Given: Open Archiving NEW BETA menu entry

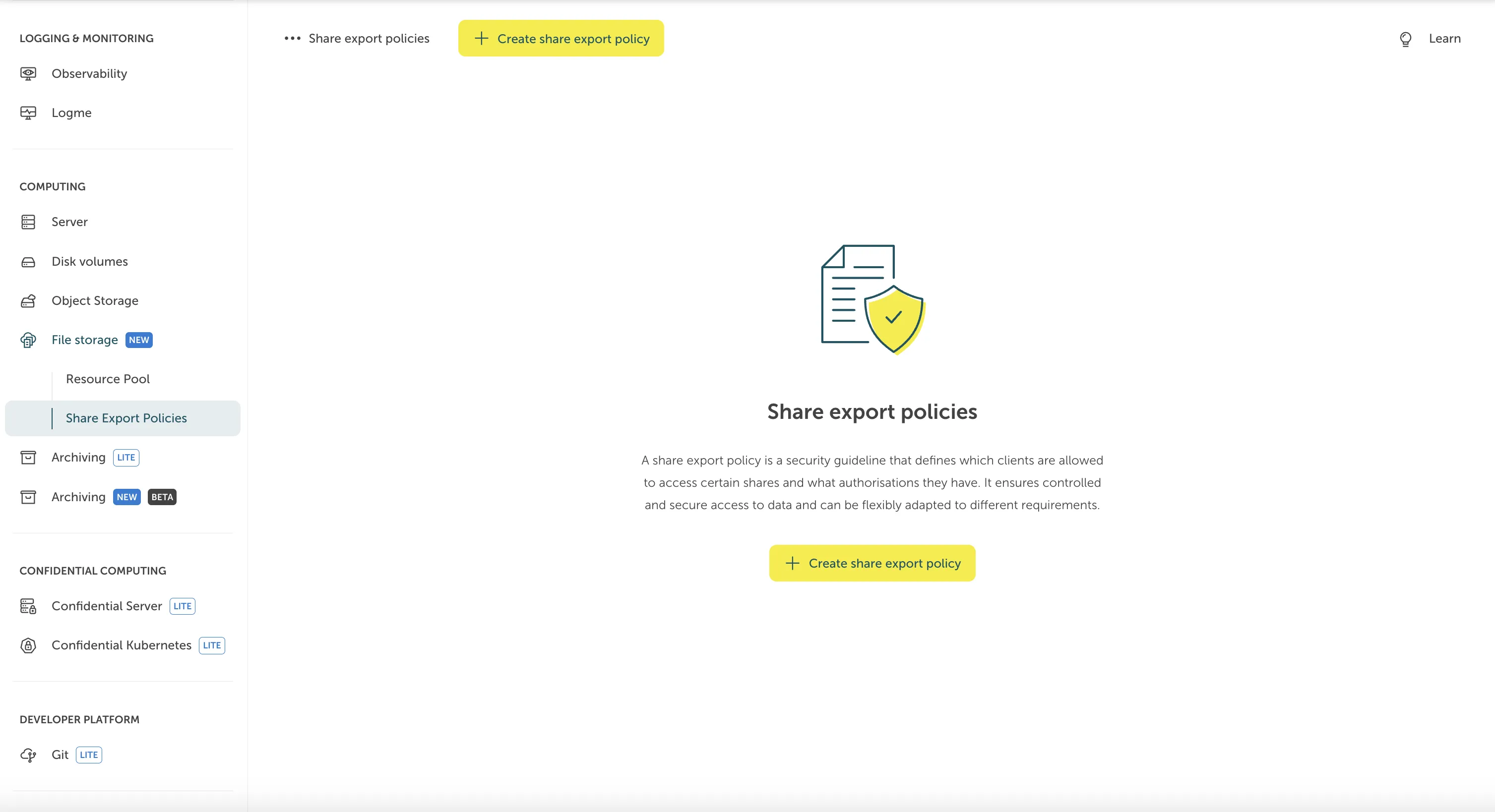Looking at the screenshot, I should click(x=78, y=497).
